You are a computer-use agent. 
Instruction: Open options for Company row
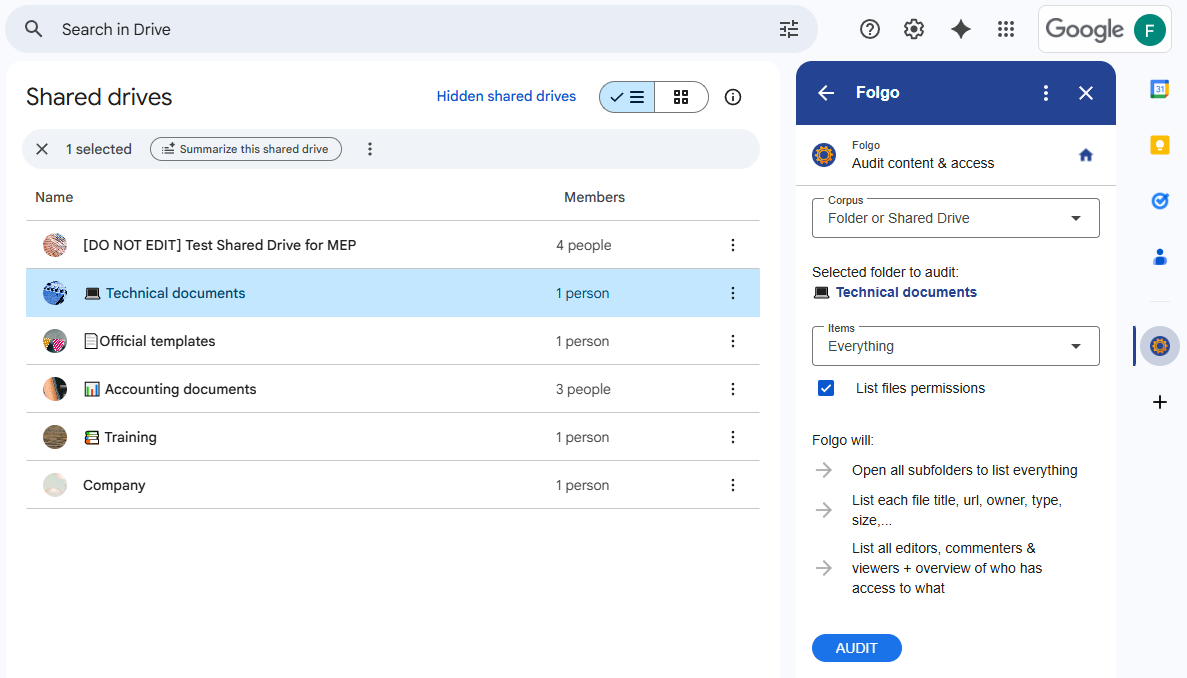coord(732,485)
